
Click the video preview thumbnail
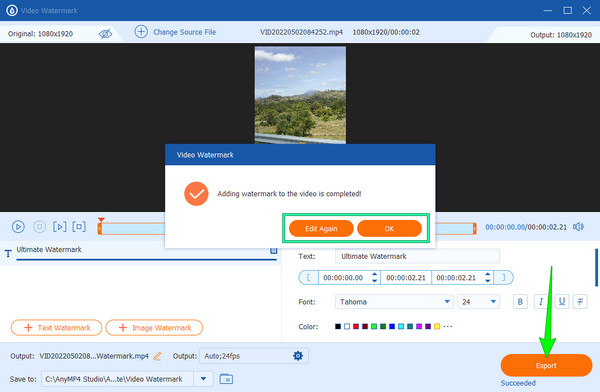tap(300, 95)
